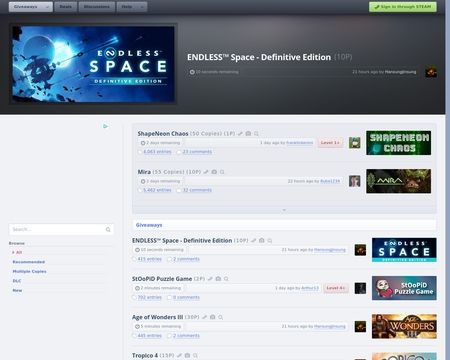Expand the Giveaways nav dropdown arrow
The width and height of the screenshot is (450, 360).
click(48, 7)
